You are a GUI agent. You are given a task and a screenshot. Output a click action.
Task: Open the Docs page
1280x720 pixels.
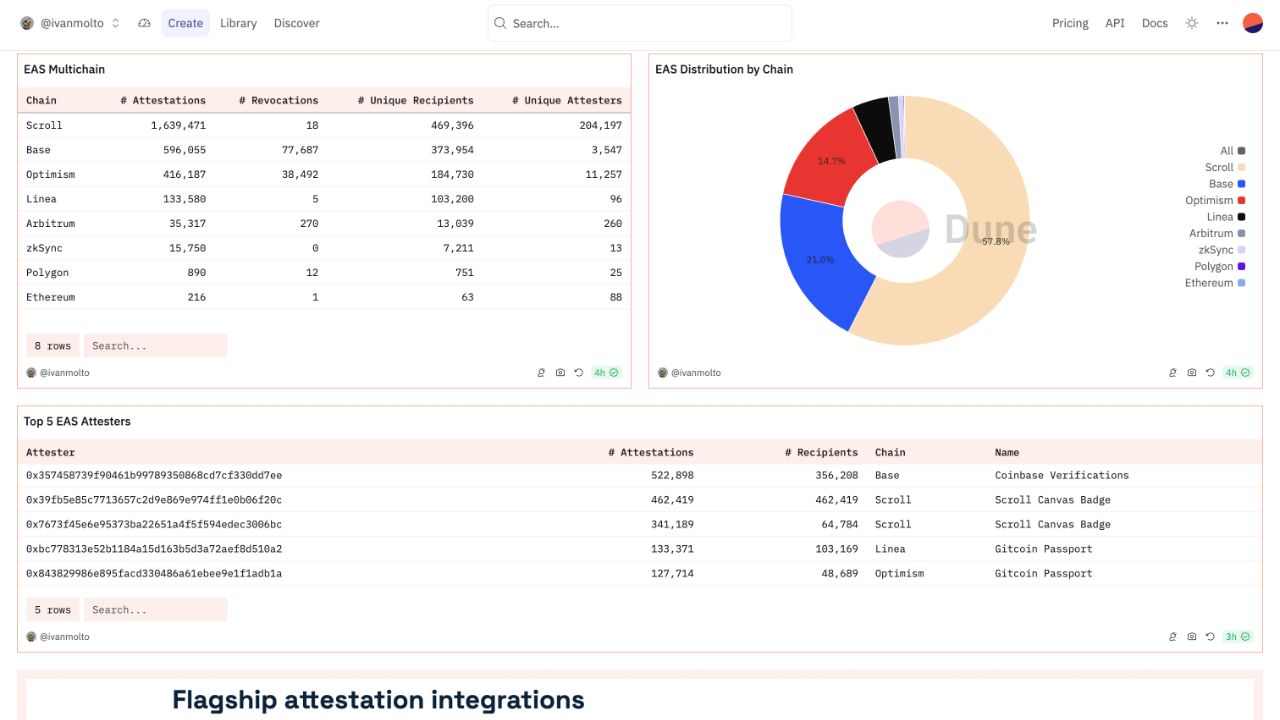click(1155, 23)
